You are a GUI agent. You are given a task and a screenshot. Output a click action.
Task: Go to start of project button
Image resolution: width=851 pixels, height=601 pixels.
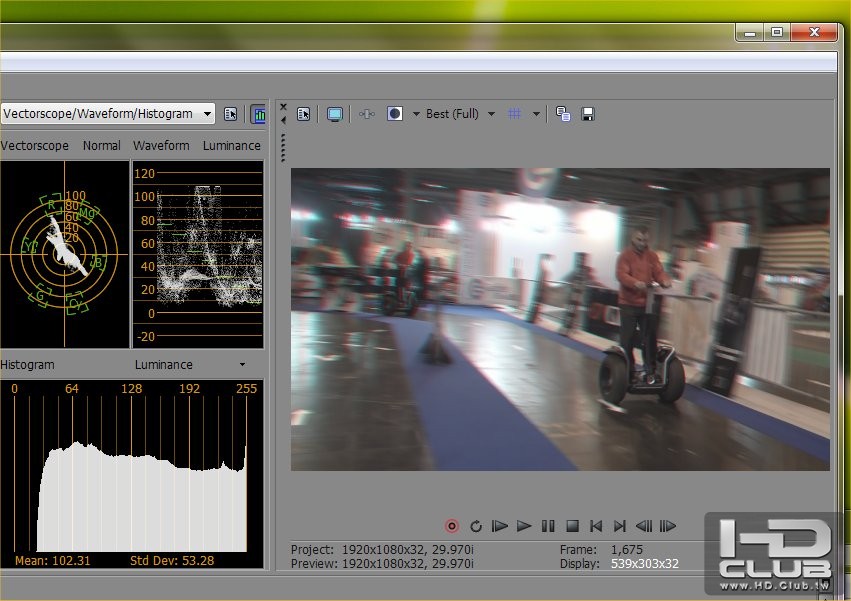pyautogui.click(x=596, y=526)
